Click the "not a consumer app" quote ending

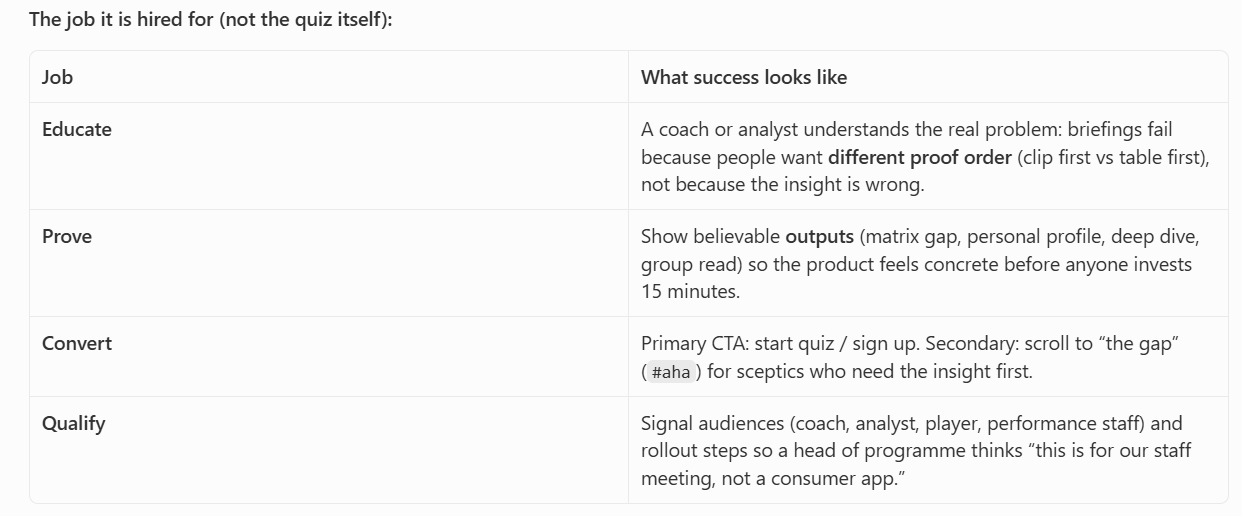(815, 477)
